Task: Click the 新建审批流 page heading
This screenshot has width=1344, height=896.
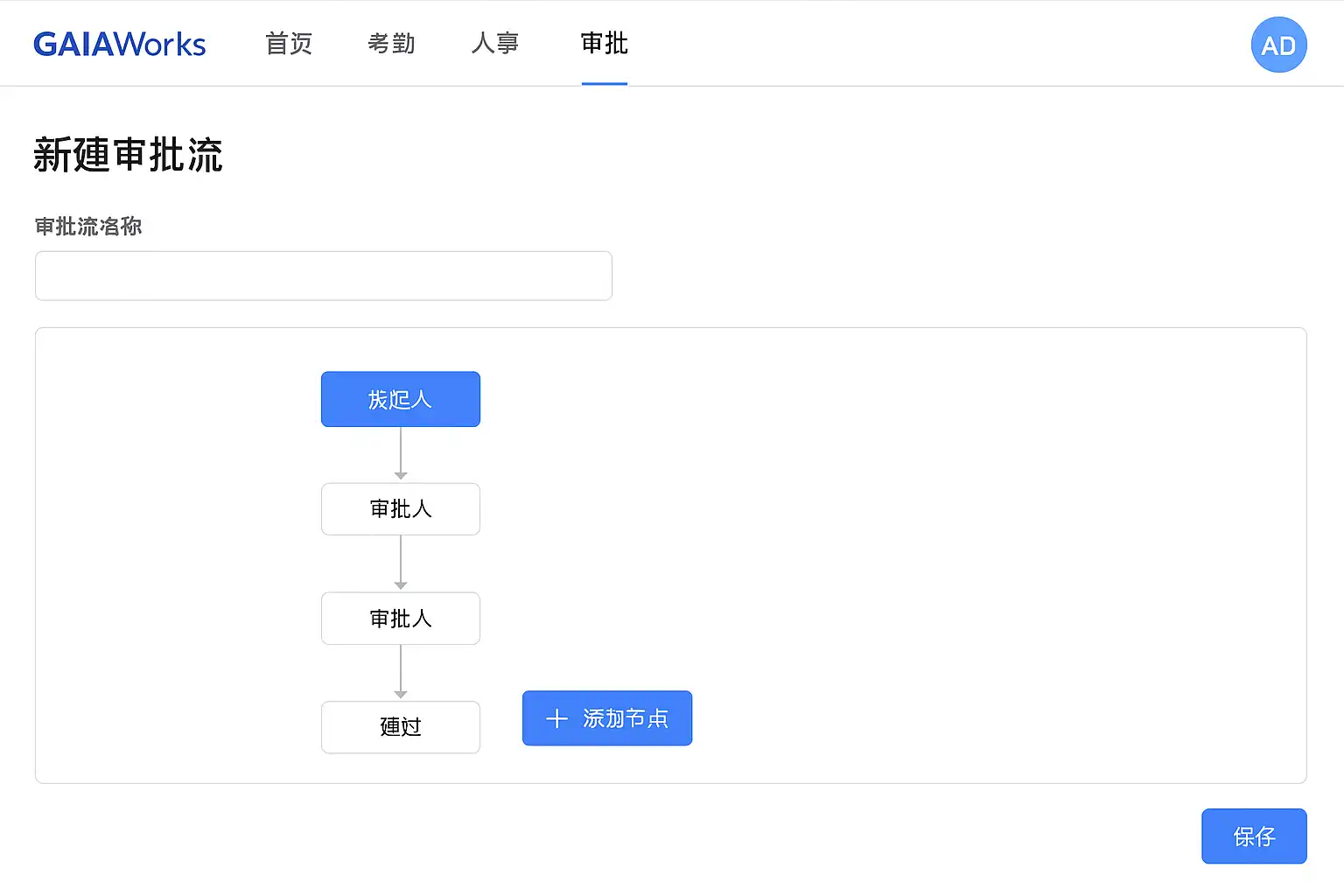Action: point(129,155)
